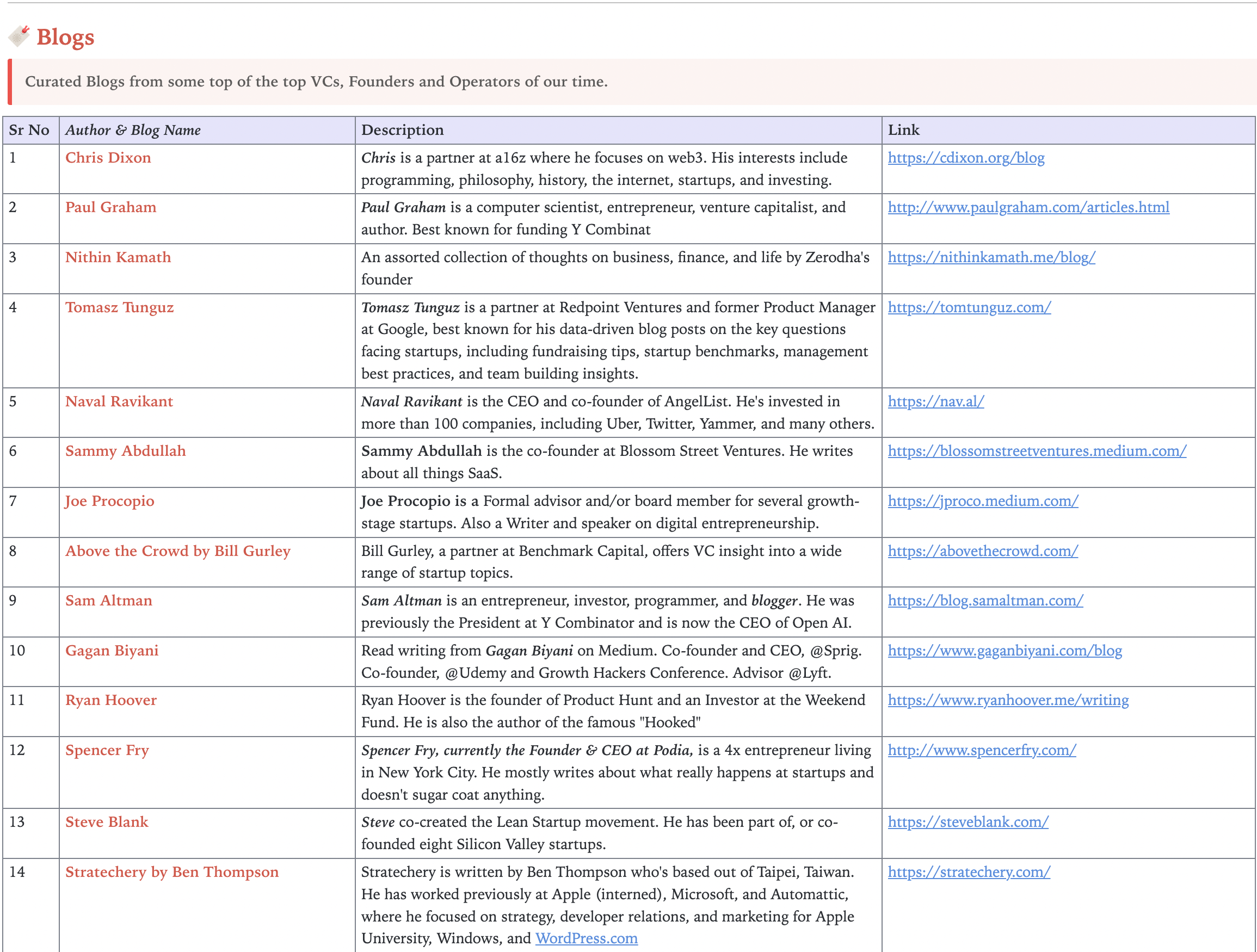The image size is (1257, 952).
Task: Click serial number 14 cell
Action: point(31,905)
